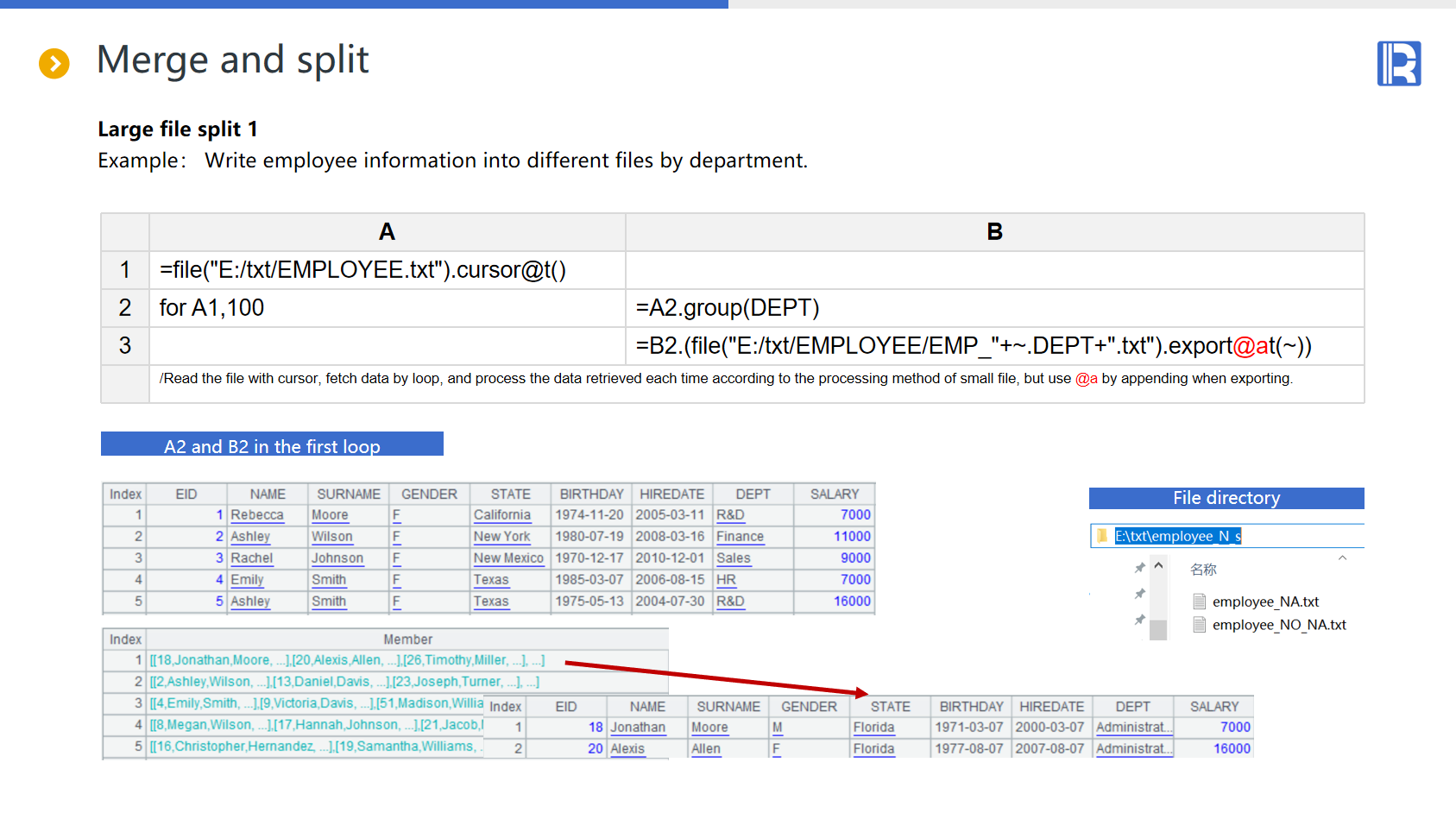Click the topmost pin icon in the sidebar

(1139, 568)
